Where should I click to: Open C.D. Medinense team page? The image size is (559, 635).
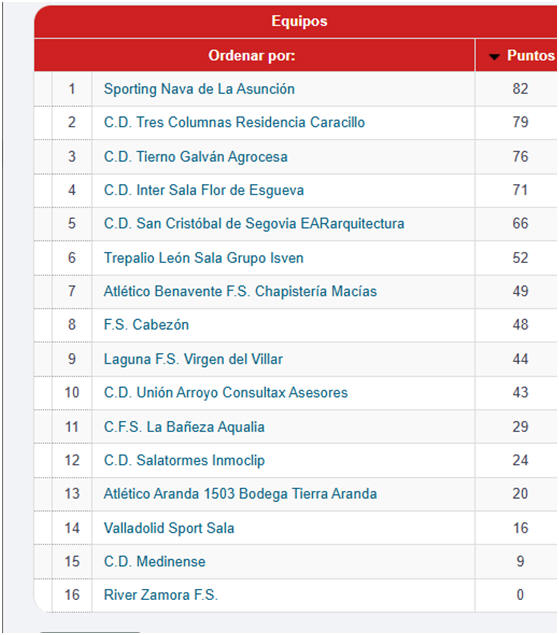[154, 562]
